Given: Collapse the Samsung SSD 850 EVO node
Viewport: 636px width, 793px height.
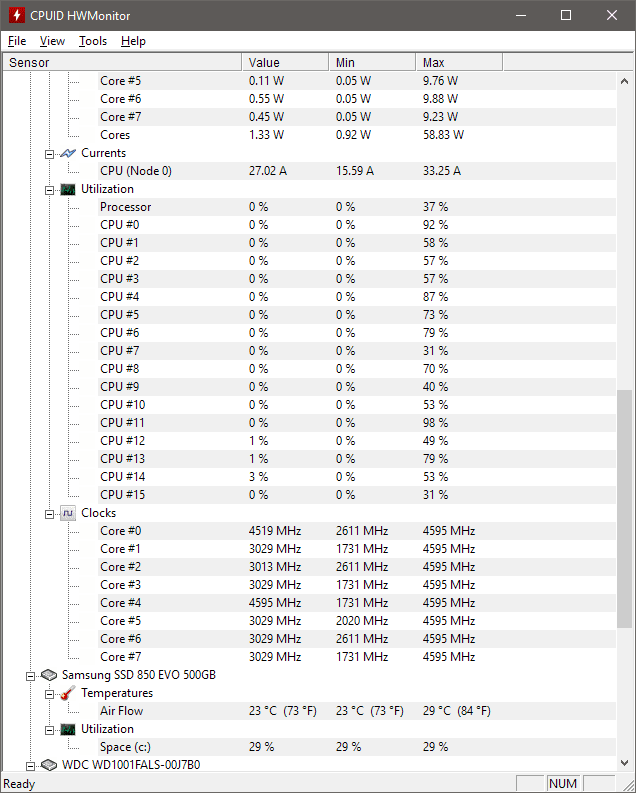Looking at the screenshot, I should tap(30, 676).
